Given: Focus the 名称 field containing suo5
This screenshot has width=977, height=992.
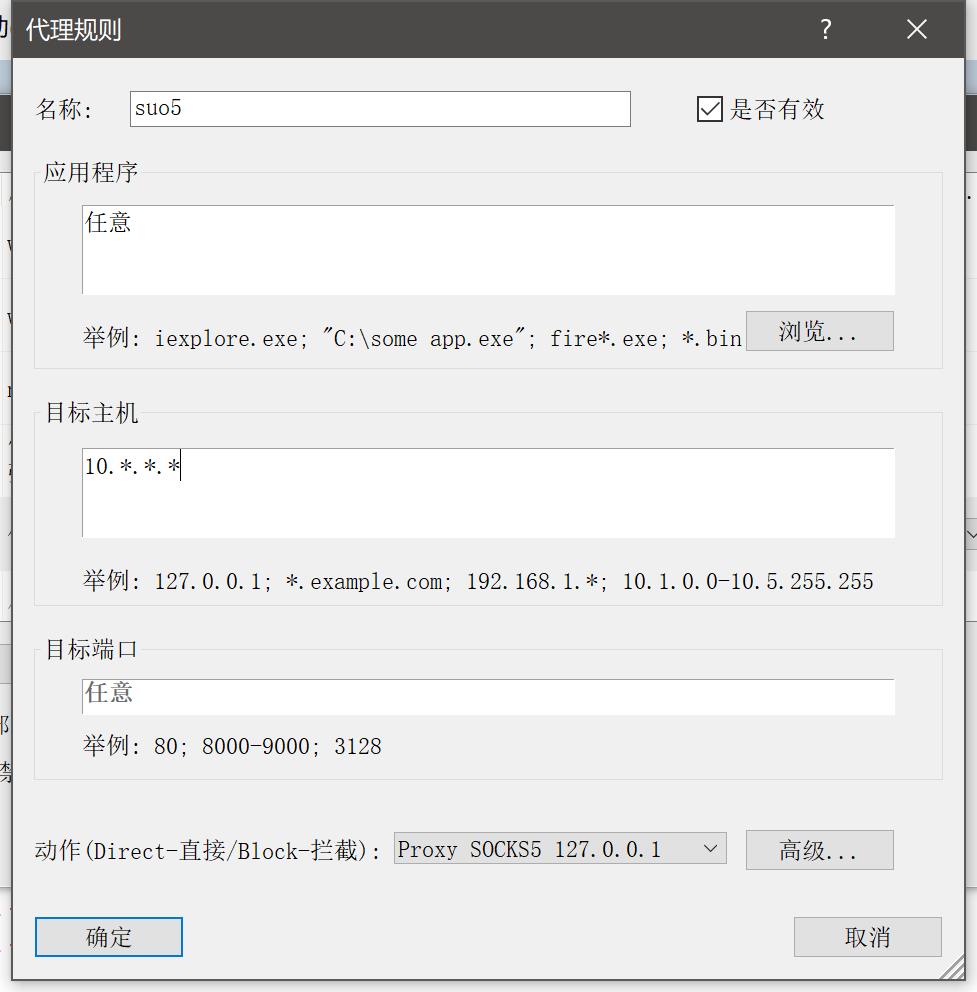Looking at the screenshot, I should click(380, 109).
